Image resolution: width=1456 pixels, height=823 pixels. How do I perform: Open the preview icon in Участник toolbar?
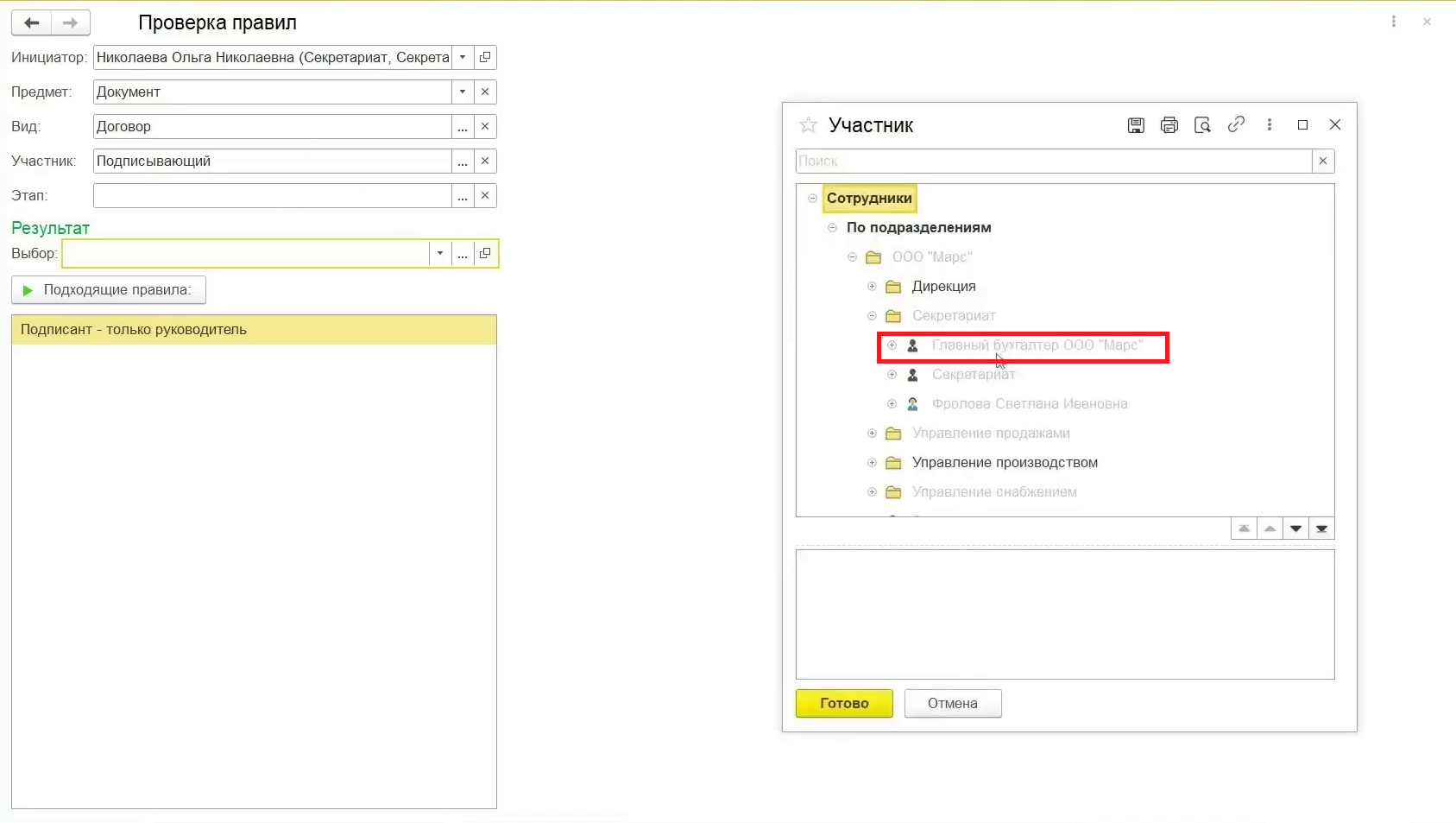coord(1202,125)
